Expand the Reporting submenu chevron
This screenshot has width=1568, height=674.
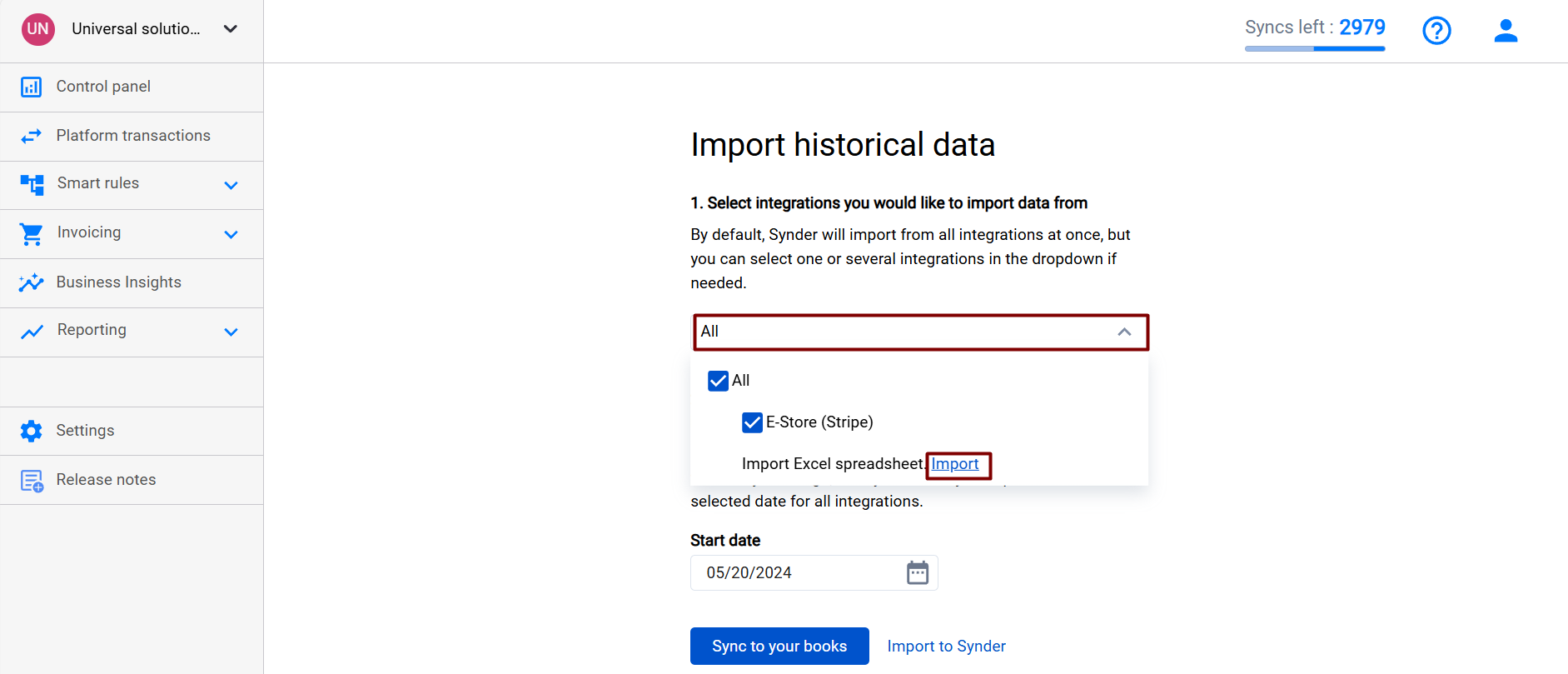point(231,332)
